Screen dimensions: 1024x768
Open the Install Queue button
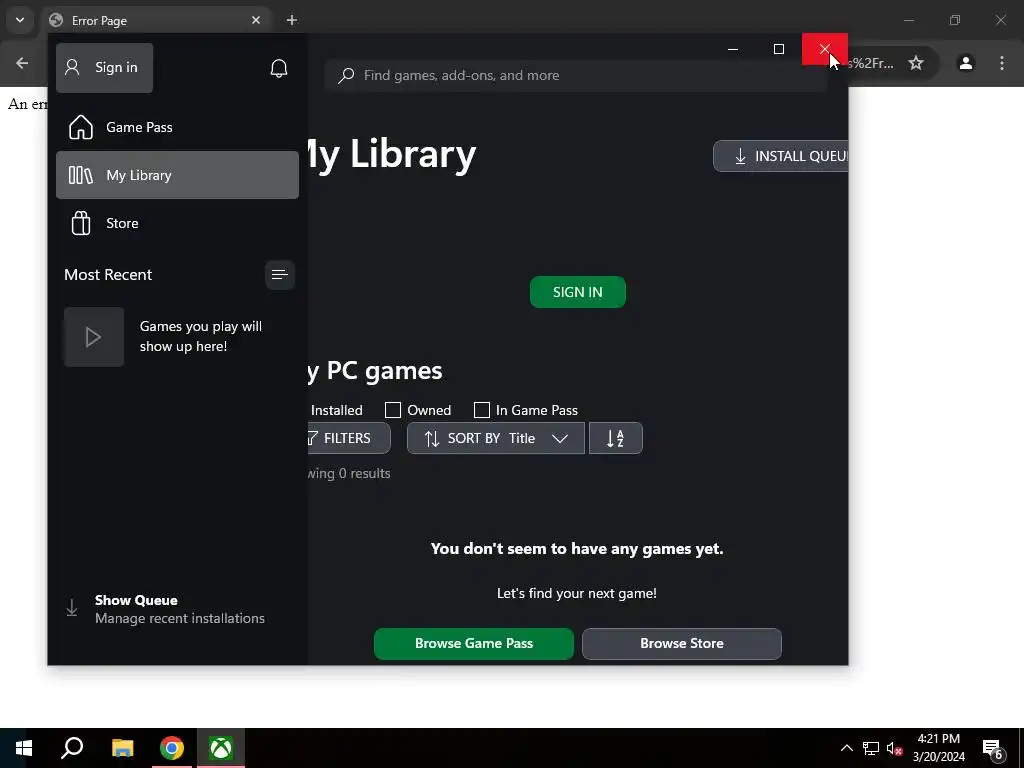tap(781, 156)
